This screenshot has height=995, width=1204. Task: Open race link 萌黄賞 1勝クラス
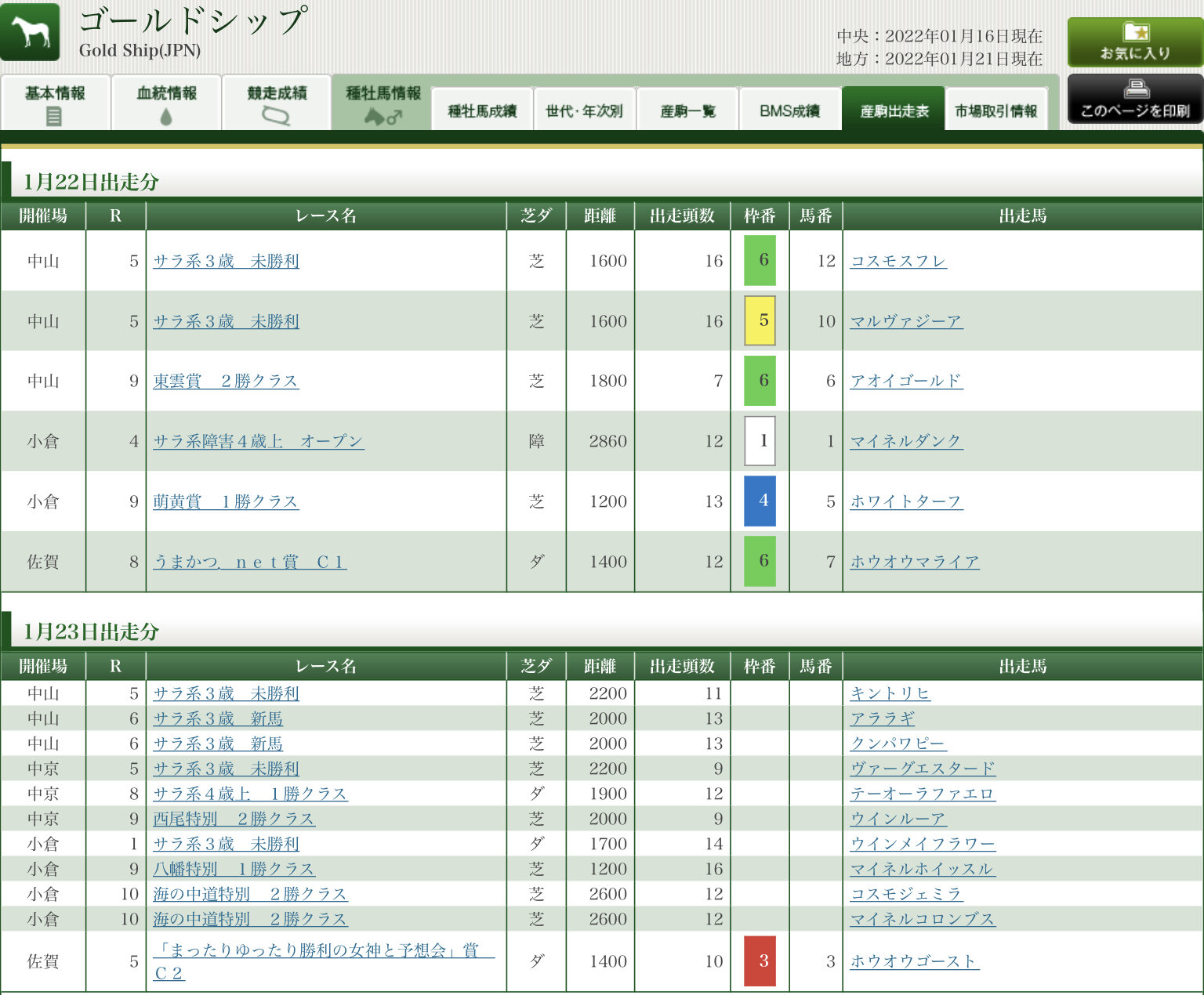coord(226,501)
